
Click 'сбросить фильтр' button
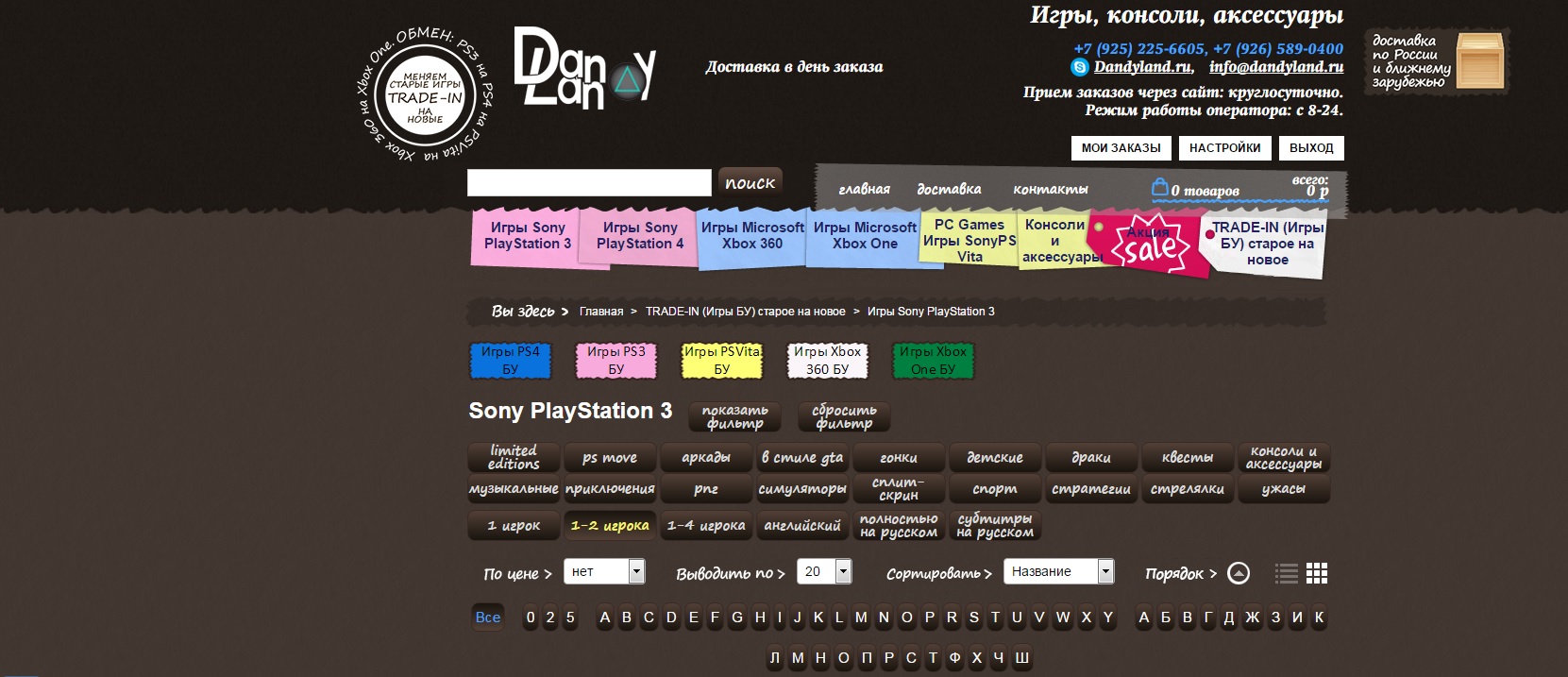[x=844, y=416]
